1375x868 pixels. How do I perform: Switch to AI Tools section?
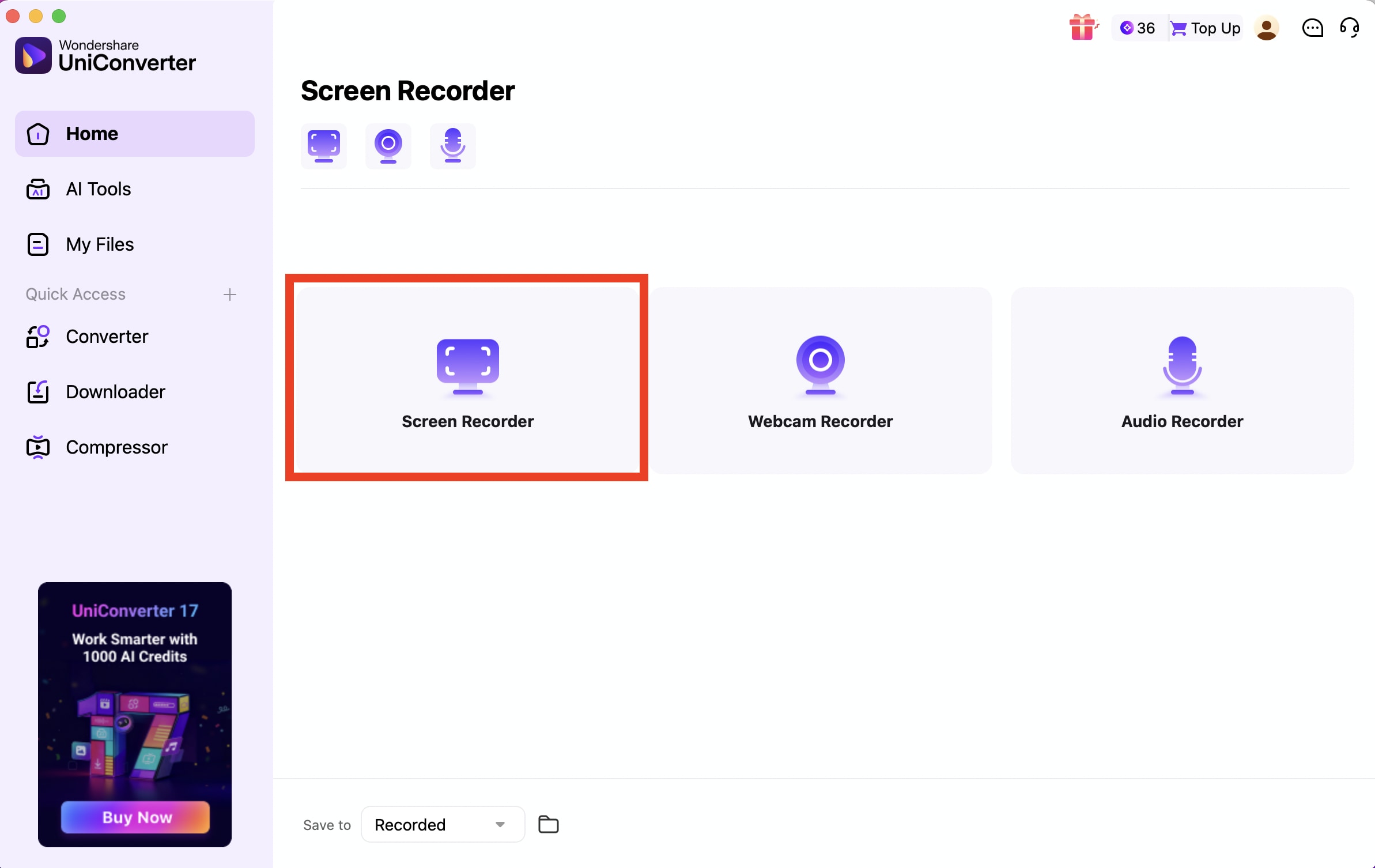pyautogui.click(x=99, y=188)
